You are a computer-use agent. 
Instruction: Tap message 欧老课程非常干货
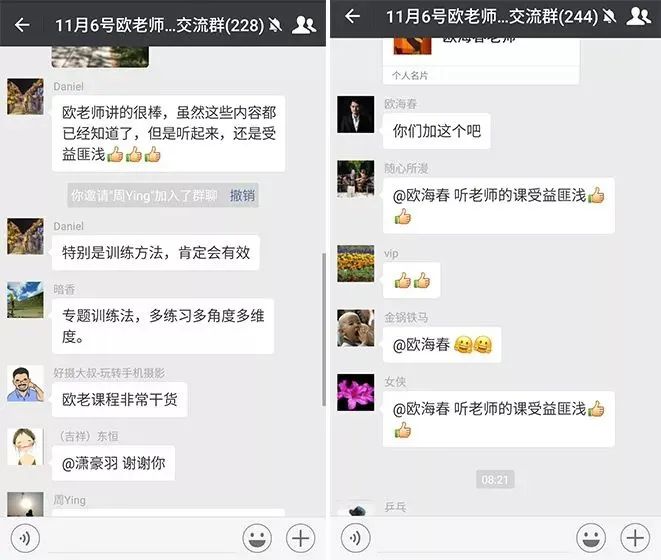(x=120, y=399)
